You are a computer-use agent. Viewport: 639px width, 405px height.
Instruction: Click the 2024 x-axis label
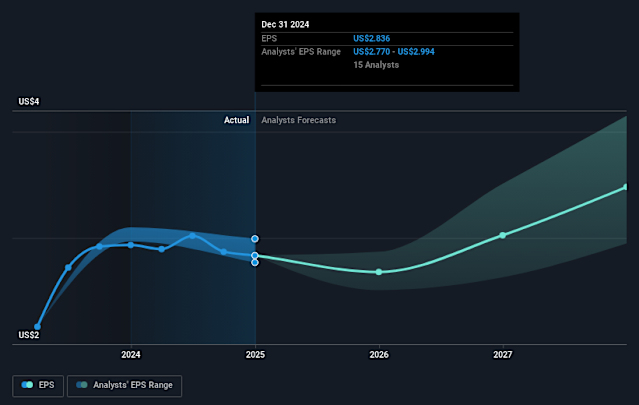click(130, 355)
